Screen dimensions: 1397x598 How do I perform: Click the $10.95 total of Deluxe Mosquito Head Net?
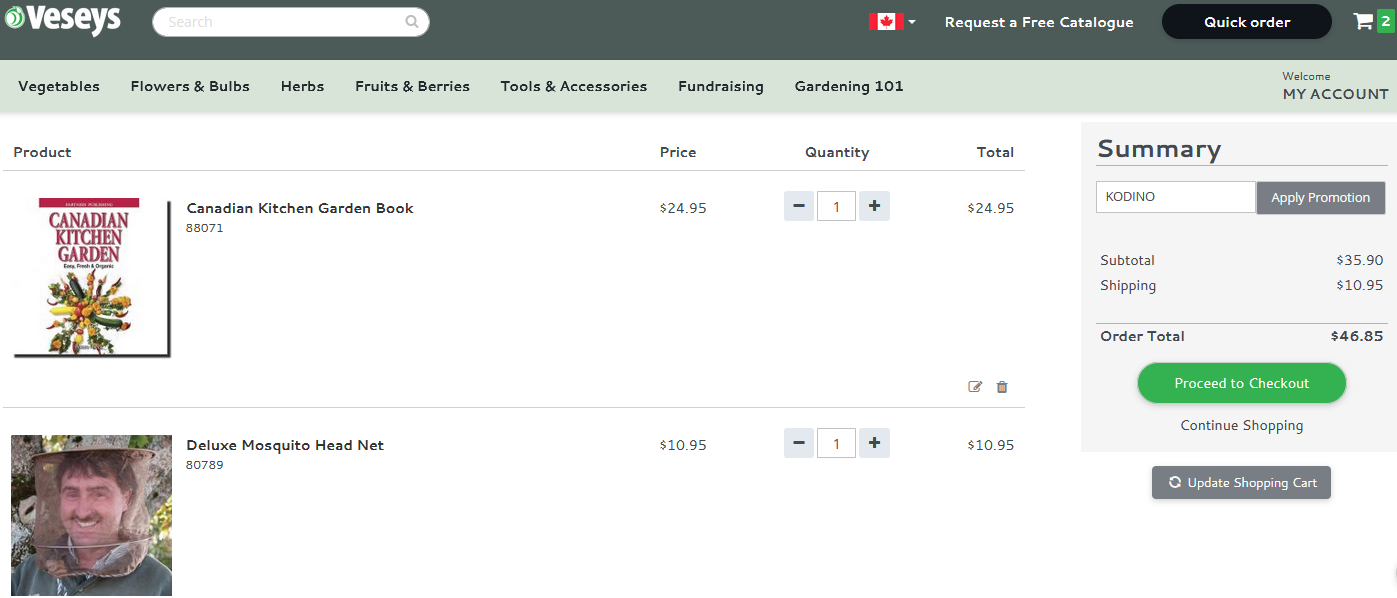tap(991, 445)
